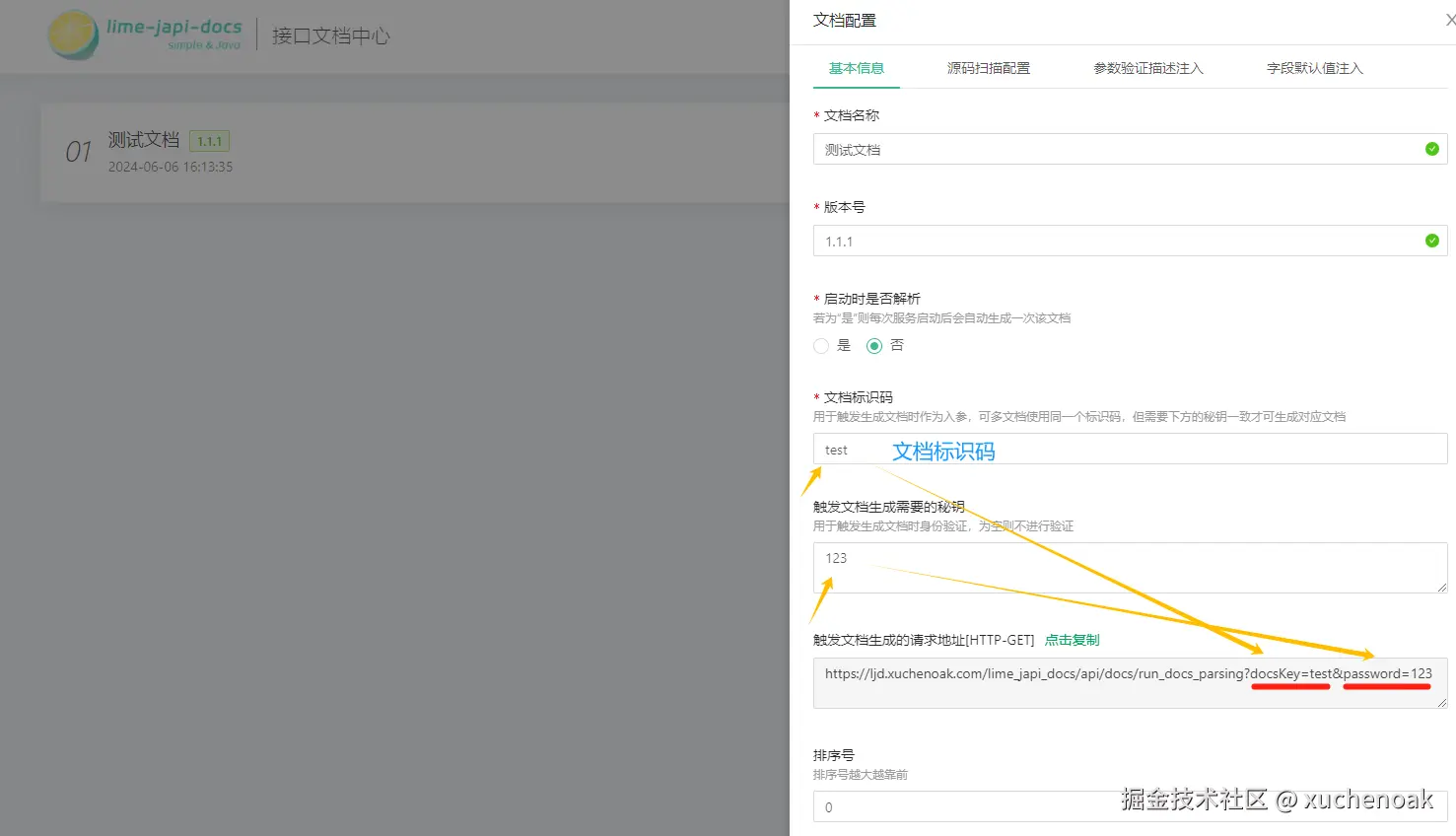The image size is (1456, 836).
Task: Switch to the 字段默认值注入 tab
Action: (1314, 68)
